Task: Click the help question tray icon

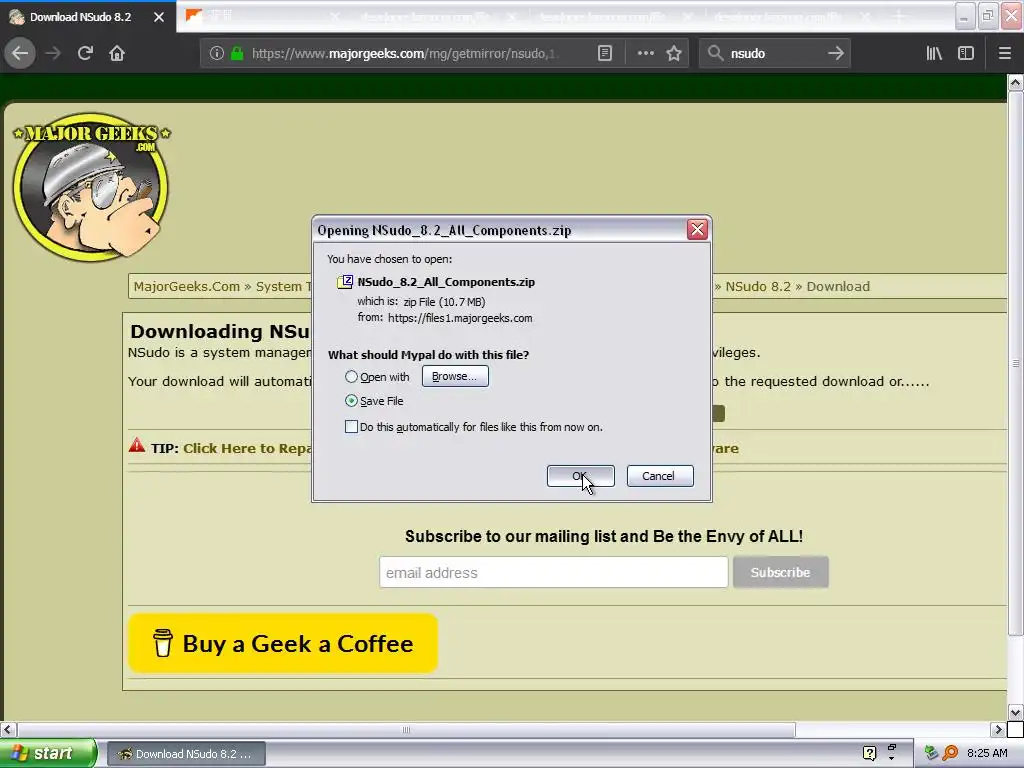Action: pyautogui.click(x=869, y=754)
